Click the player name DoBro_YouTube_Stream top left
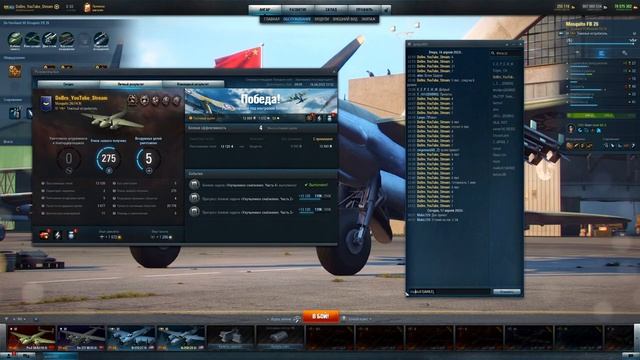The height and width of the screenshot is (360, 640). point(34,7)
